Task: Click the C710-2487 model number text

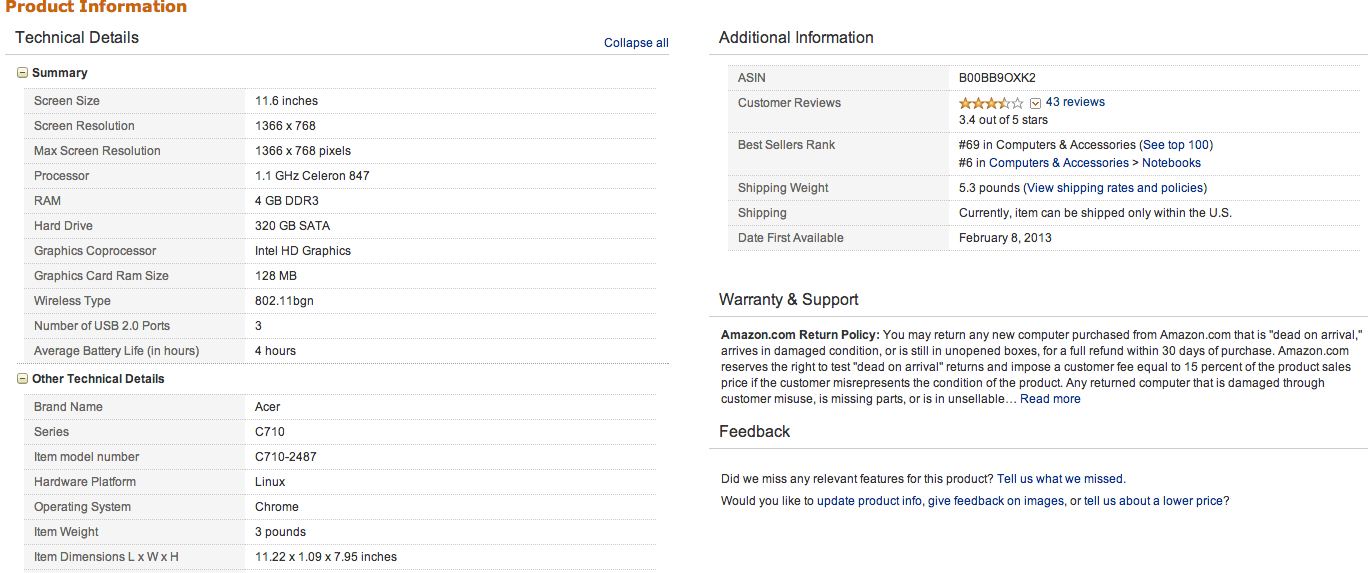Action: (286, 457)
